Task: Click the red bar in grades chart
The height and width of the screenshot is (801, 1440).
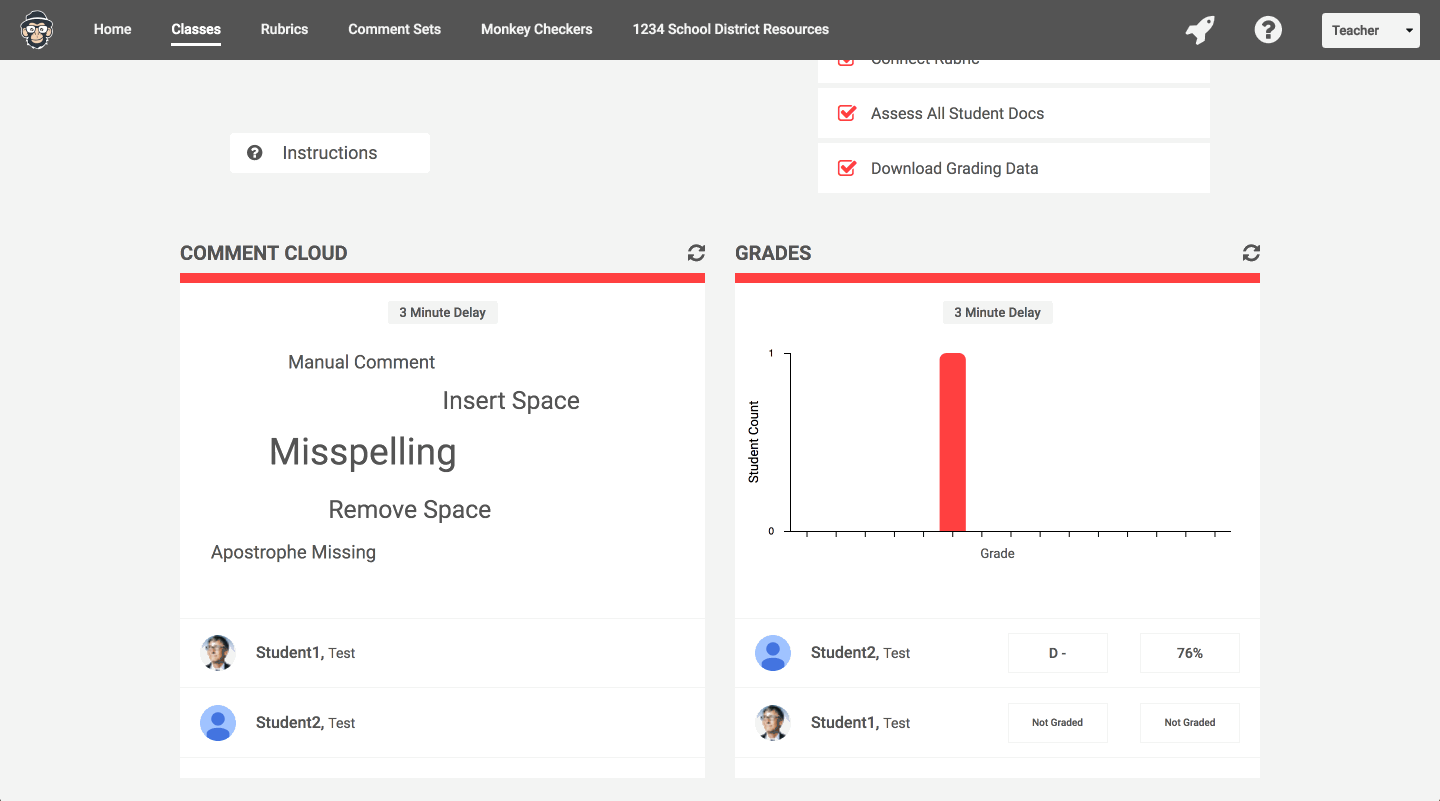Action: (953, 442)
